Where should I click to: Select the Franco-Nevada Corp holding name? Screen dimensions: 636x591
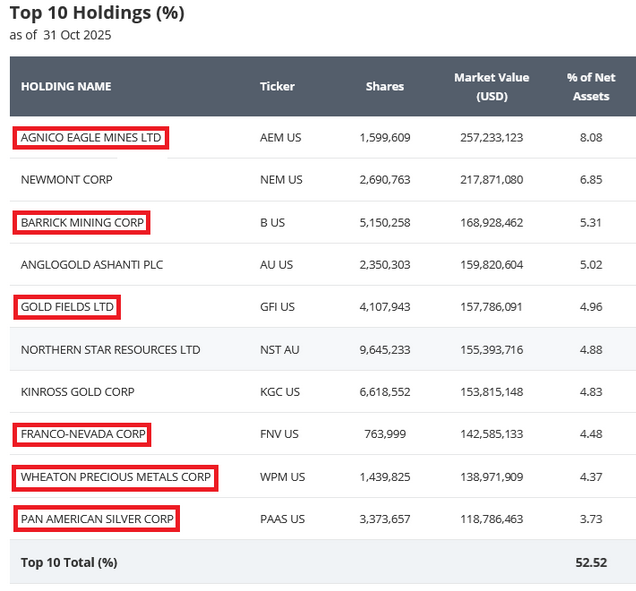pyautogui.click(x=83, y=435)
